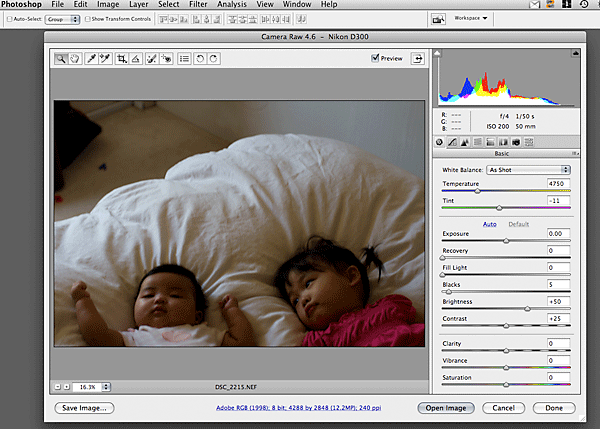Open the Analysis menu
The image size is (600, 429).
tap(232, 4)
